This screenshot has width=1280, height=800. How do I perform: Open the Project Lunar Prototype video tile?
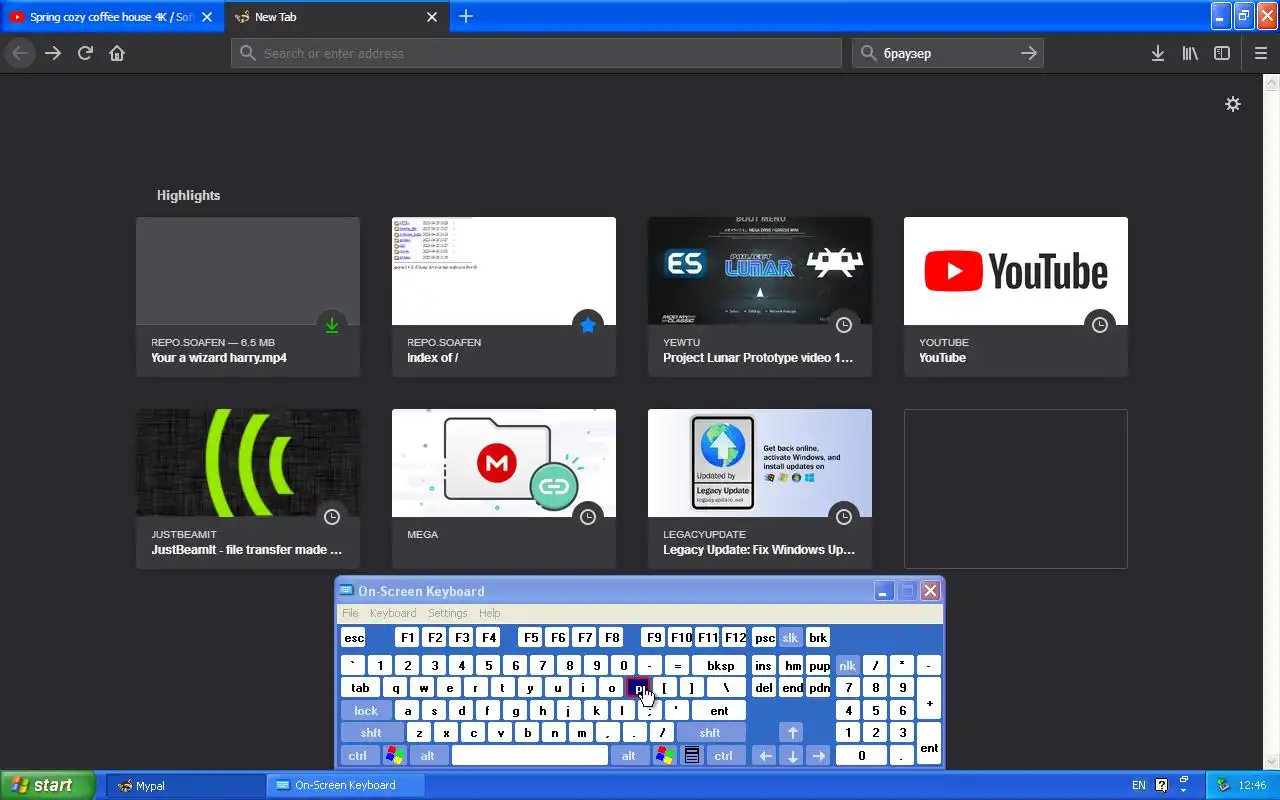760,297
